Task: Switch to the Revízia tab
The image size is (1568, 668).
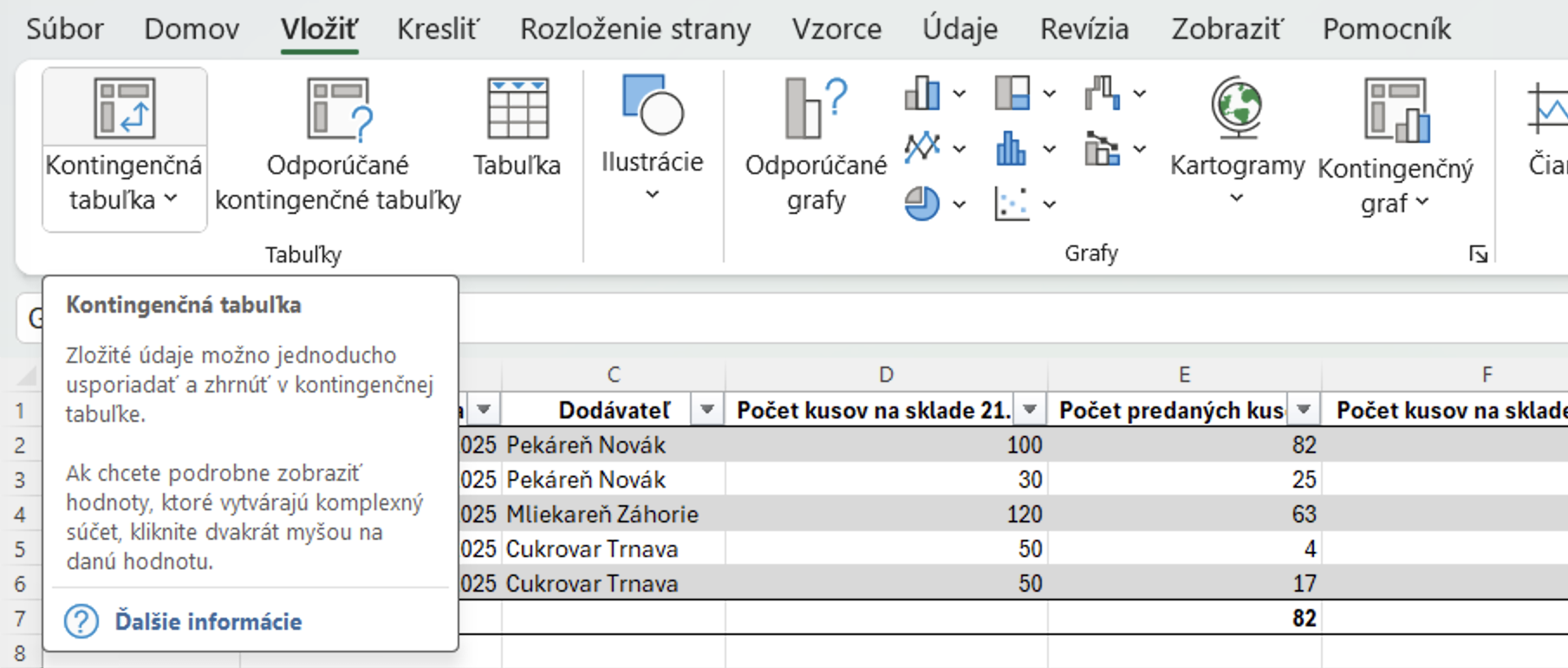Action: (x=1084, y=29)
